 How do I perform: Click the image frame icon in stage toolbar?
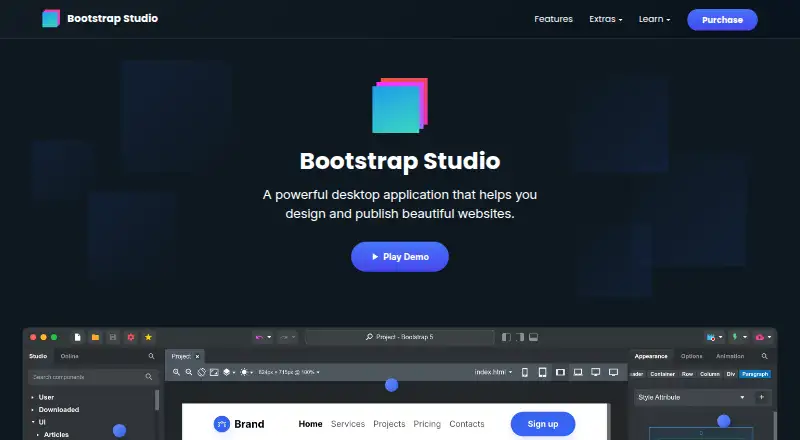click(x=214, y=372)
